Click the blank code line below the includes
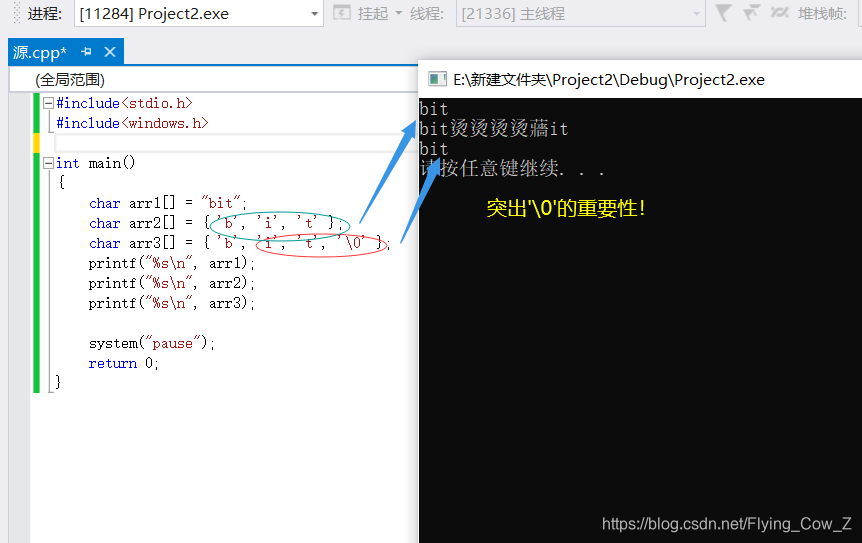This screenshot has height=543, width=862. (236, 143)
